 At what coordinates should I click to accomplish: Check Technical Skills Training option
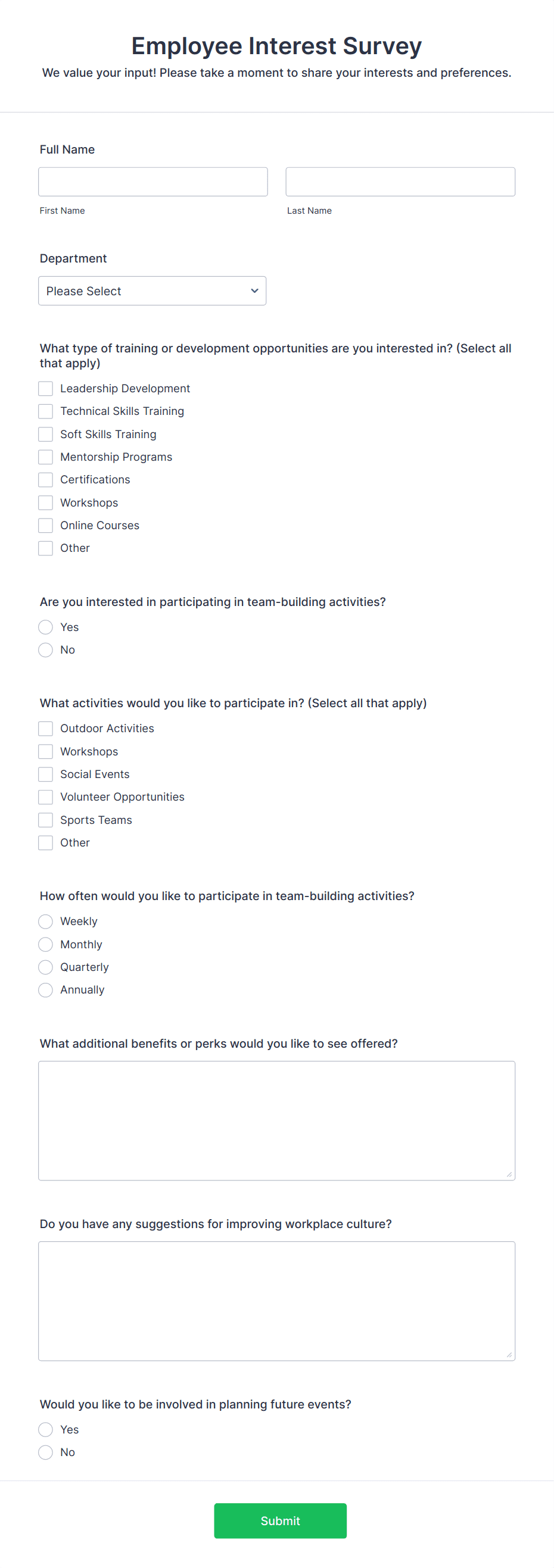(x=45, y=411)
